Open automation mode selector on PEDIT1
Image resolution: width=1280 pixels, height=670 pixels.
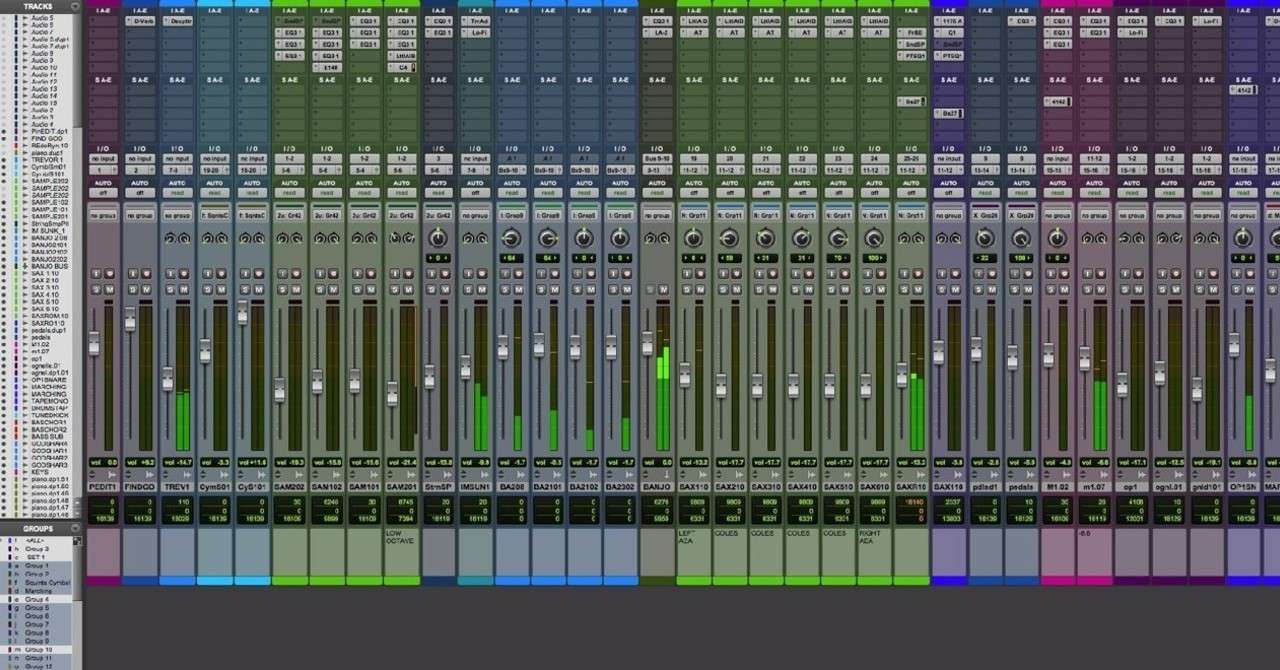pos(103,193)
